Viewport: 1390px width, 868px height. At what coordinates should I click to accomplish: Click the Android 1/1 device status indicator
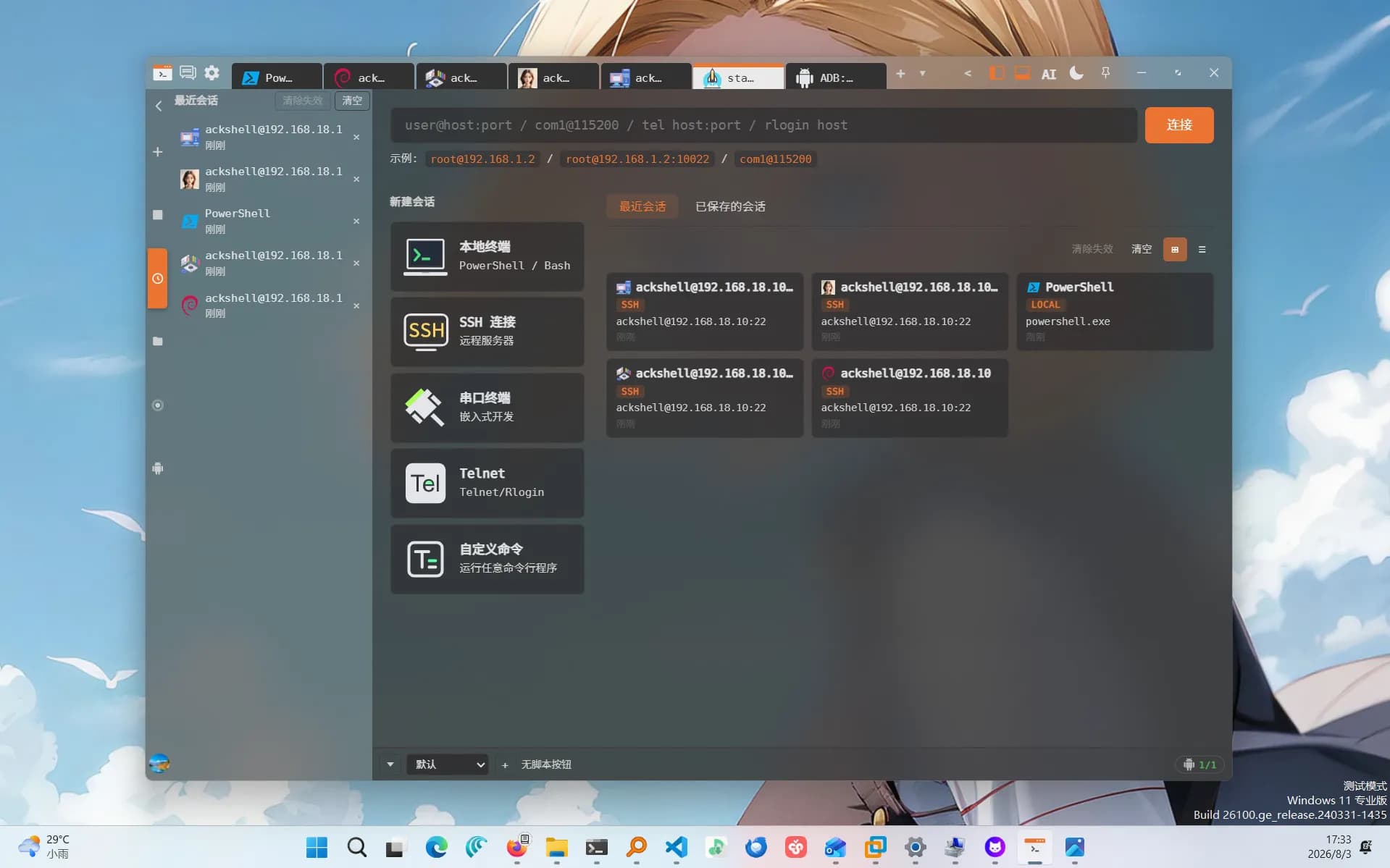pyautogui.click(x=1199, y=764)
